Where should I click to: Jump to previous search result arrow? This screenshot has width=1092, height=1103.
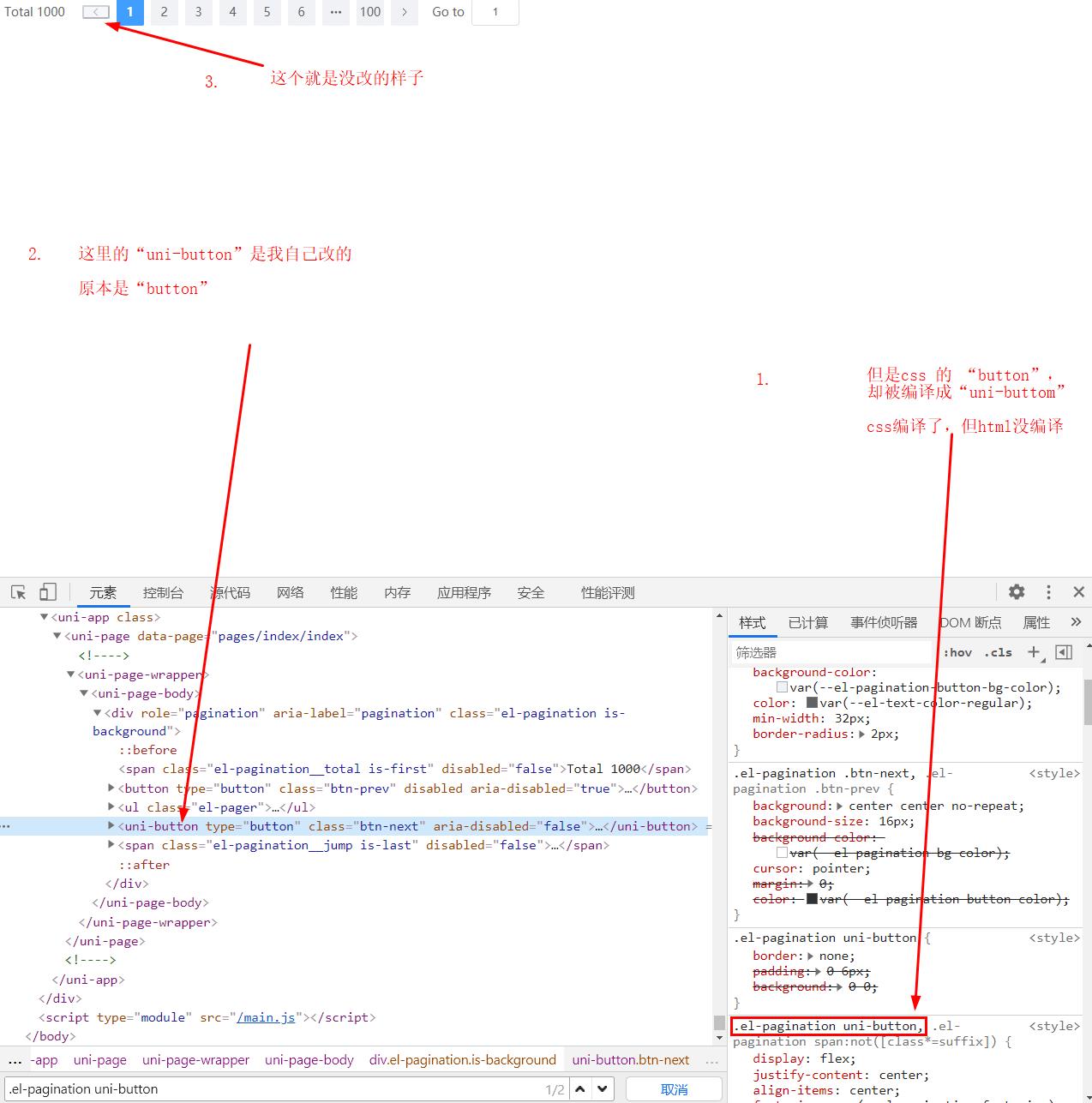pyautogui.click(x=580, y=1089)
